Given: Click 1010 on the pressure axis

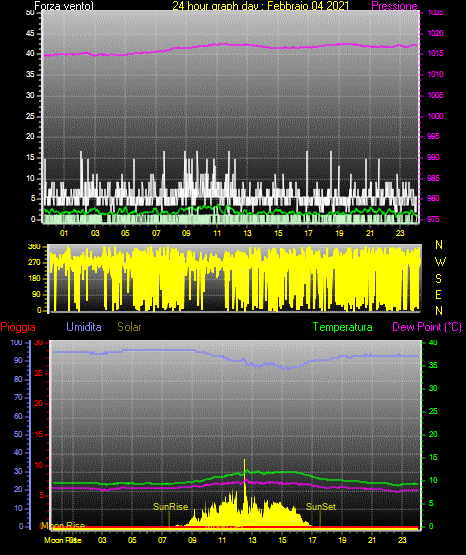Looking at the screenshot, I should [x=435, y=74].
